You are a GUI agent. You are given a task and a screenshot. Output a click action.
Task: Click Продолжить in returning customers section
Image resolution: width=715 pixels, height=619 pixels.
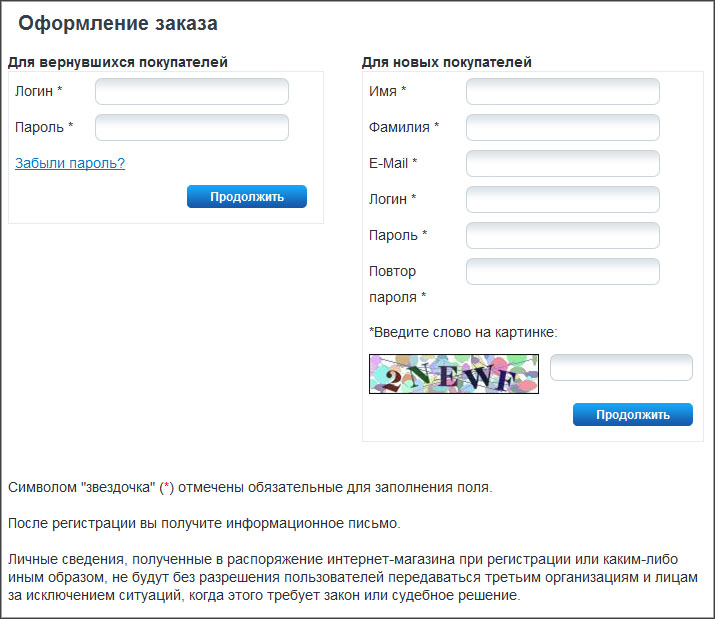pos(247,197)
